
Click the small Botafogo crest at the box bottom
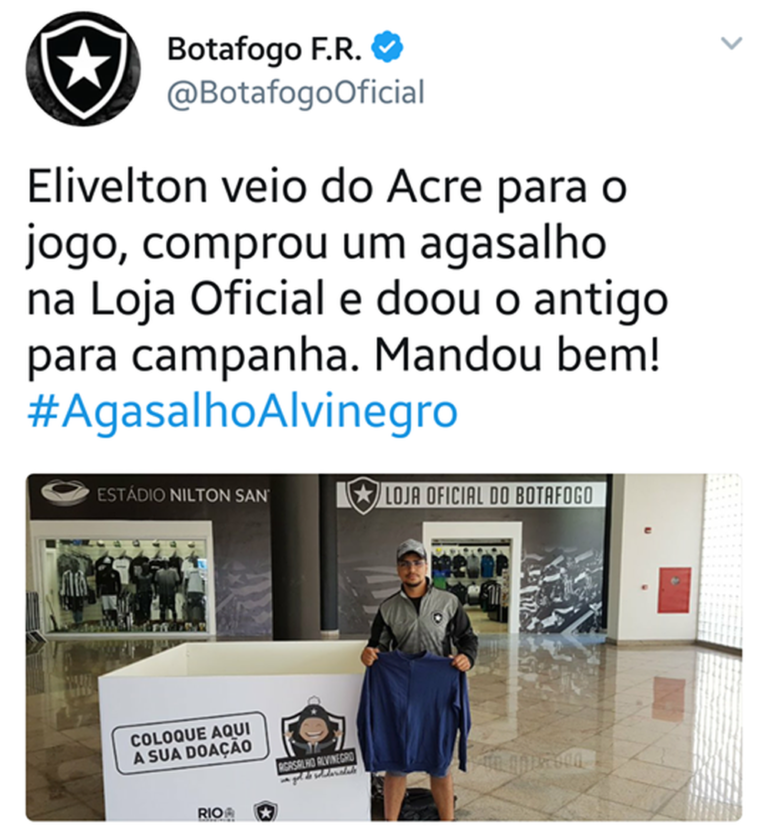(265, 812)
